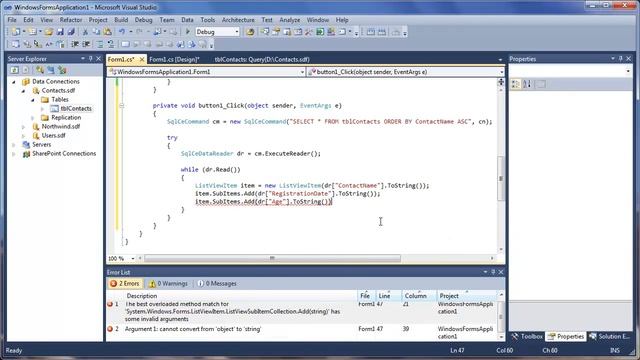Image resolution: width=640 pixels, height=360 pixels.
Task: Click the Find in Files icon
Action: (x=250, y=32)
